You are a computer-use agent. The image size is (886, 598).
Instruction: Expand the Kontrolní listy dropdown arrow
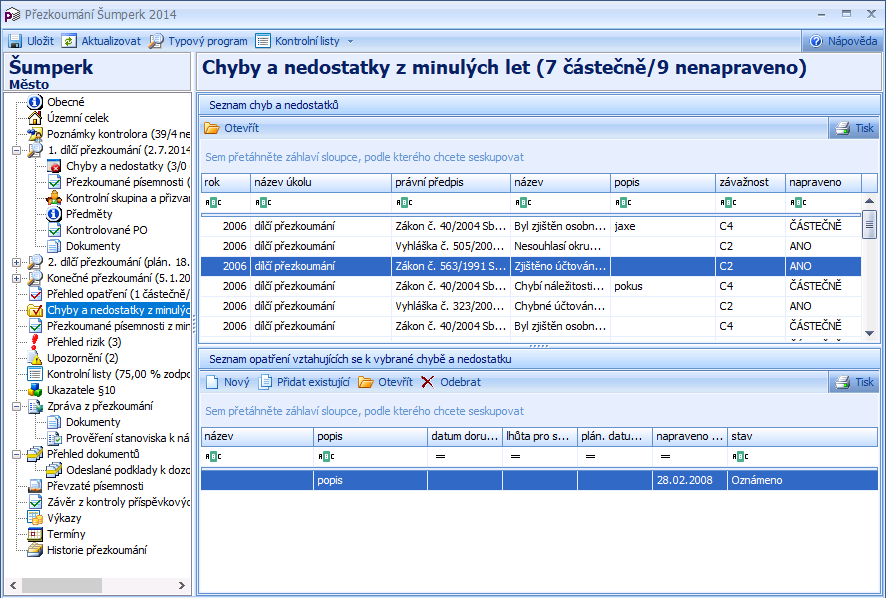tap(350, 41)
